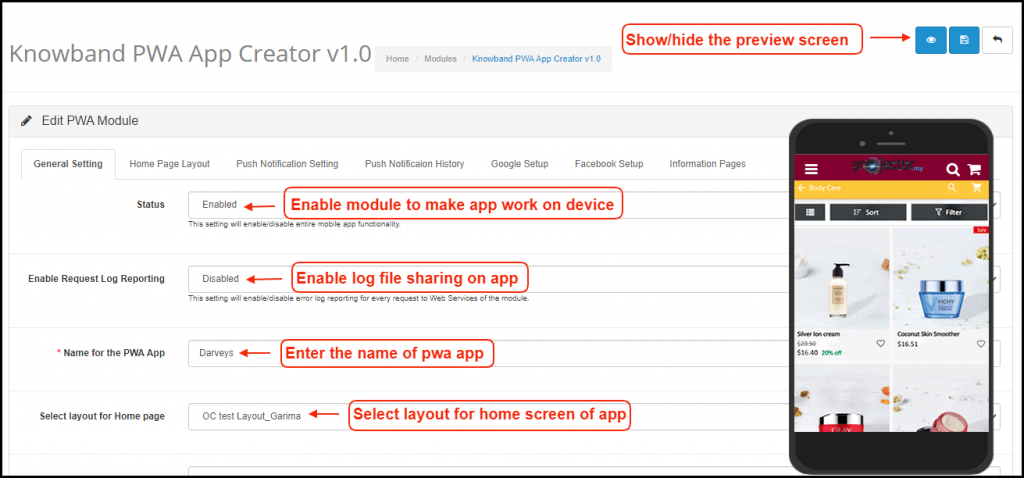The width and height of the screenshot is (1024, 478).
Task: Click search icon in preview maroon header
Action: click(953, 170)
